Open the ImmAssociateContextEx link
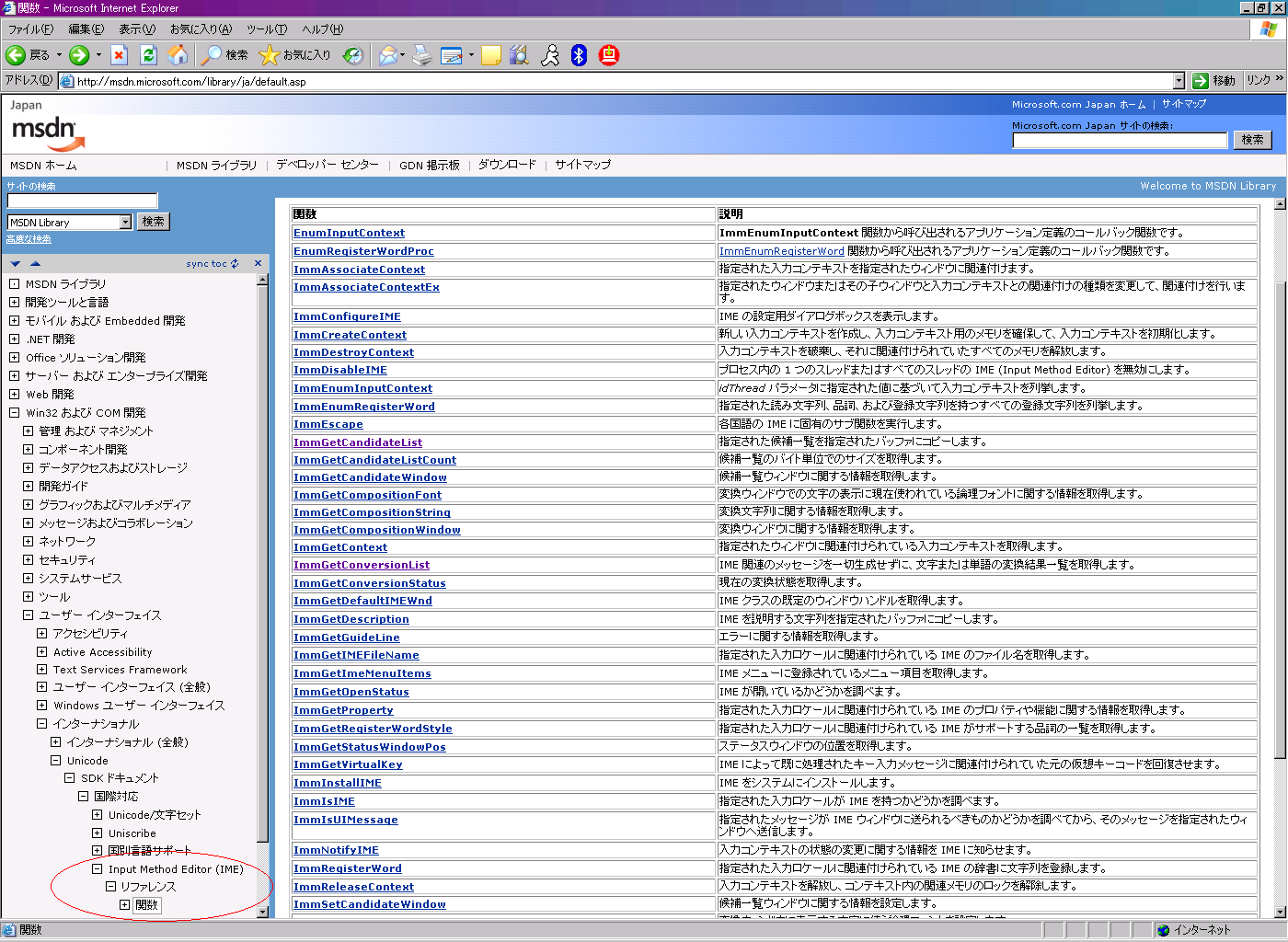 [x=366, y=287]
